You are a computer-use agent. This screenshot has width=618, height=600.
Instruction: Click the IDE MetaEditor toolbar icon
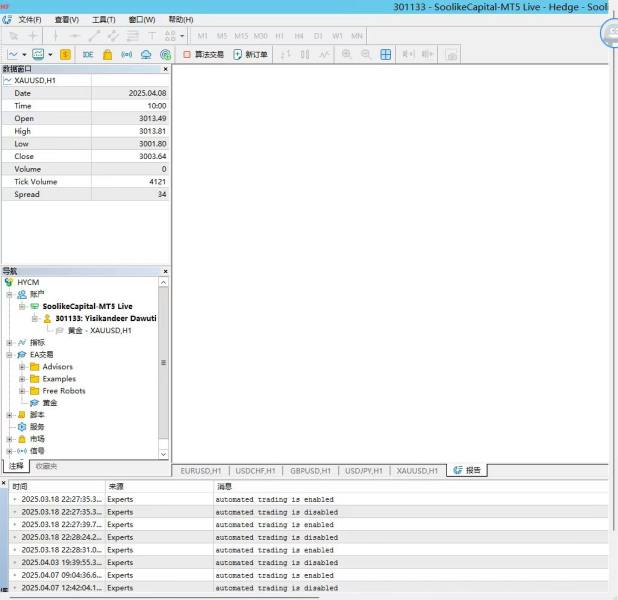(88, 54)
